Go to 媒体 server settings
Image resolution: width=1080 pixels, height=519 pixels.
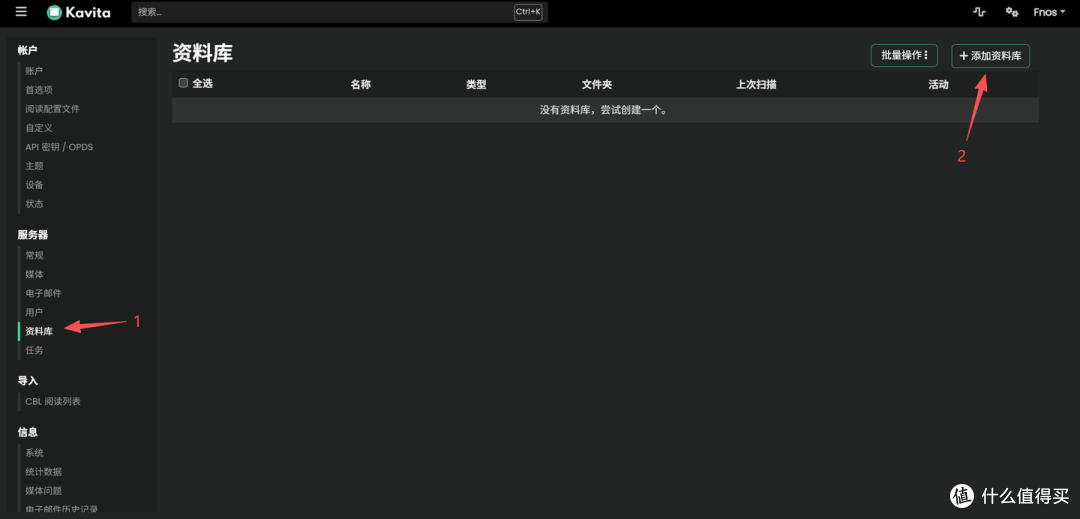coord(34,274)
